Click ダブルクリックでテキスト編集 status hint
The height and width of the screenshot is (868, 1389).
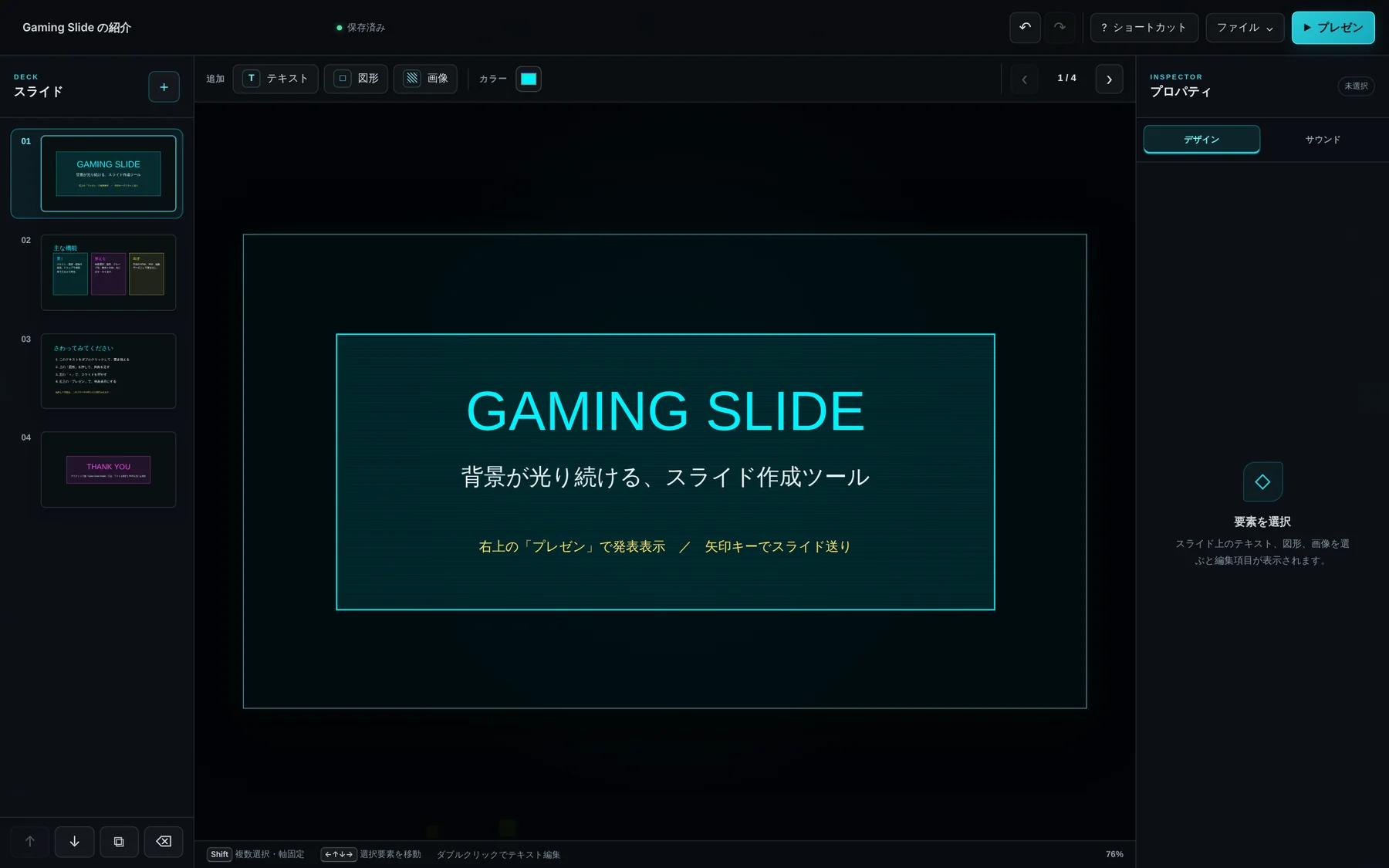(x=498, y=855)
